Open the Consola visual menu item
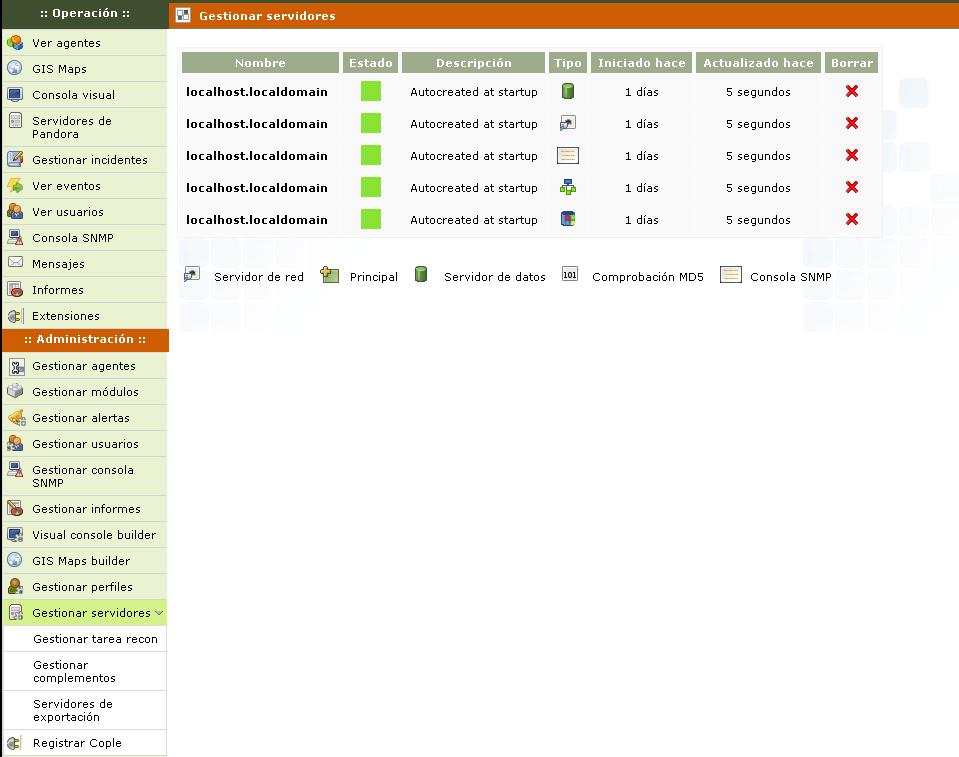 (73, 95)
